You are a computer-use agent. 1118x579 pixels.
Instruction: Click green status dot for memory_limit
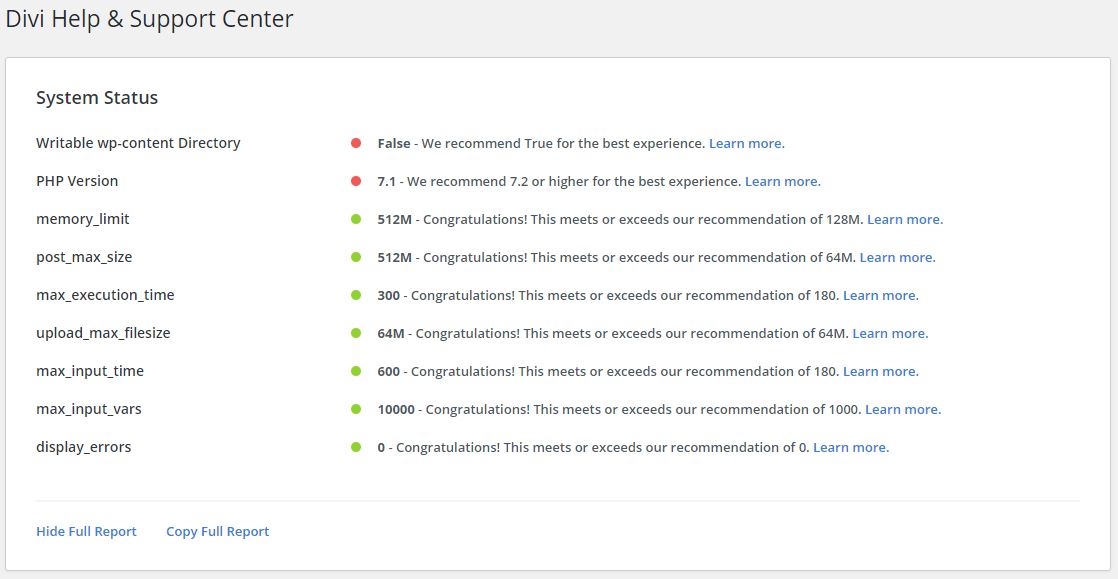point(357,219)
